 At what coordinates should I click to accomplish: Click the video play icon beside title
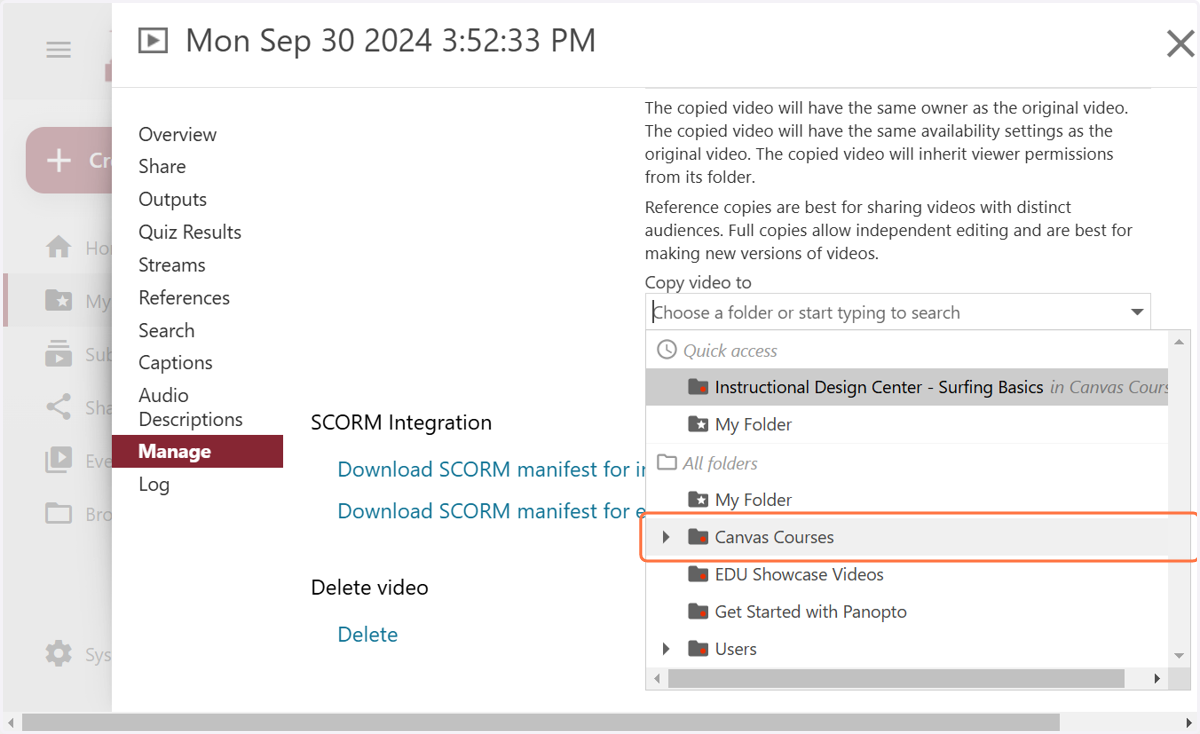click(152, 41)
